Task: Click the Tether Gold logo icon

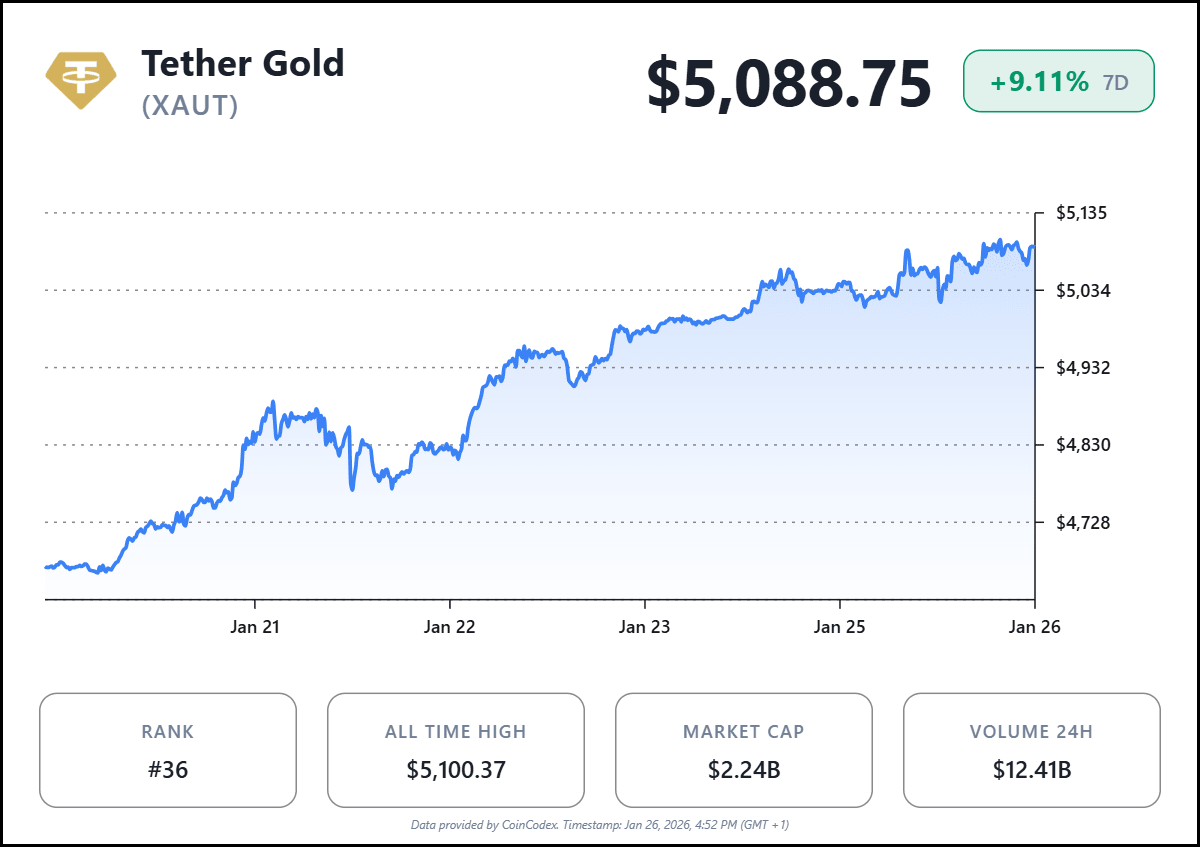Action: pyautogui.click(x=80, y=80)
